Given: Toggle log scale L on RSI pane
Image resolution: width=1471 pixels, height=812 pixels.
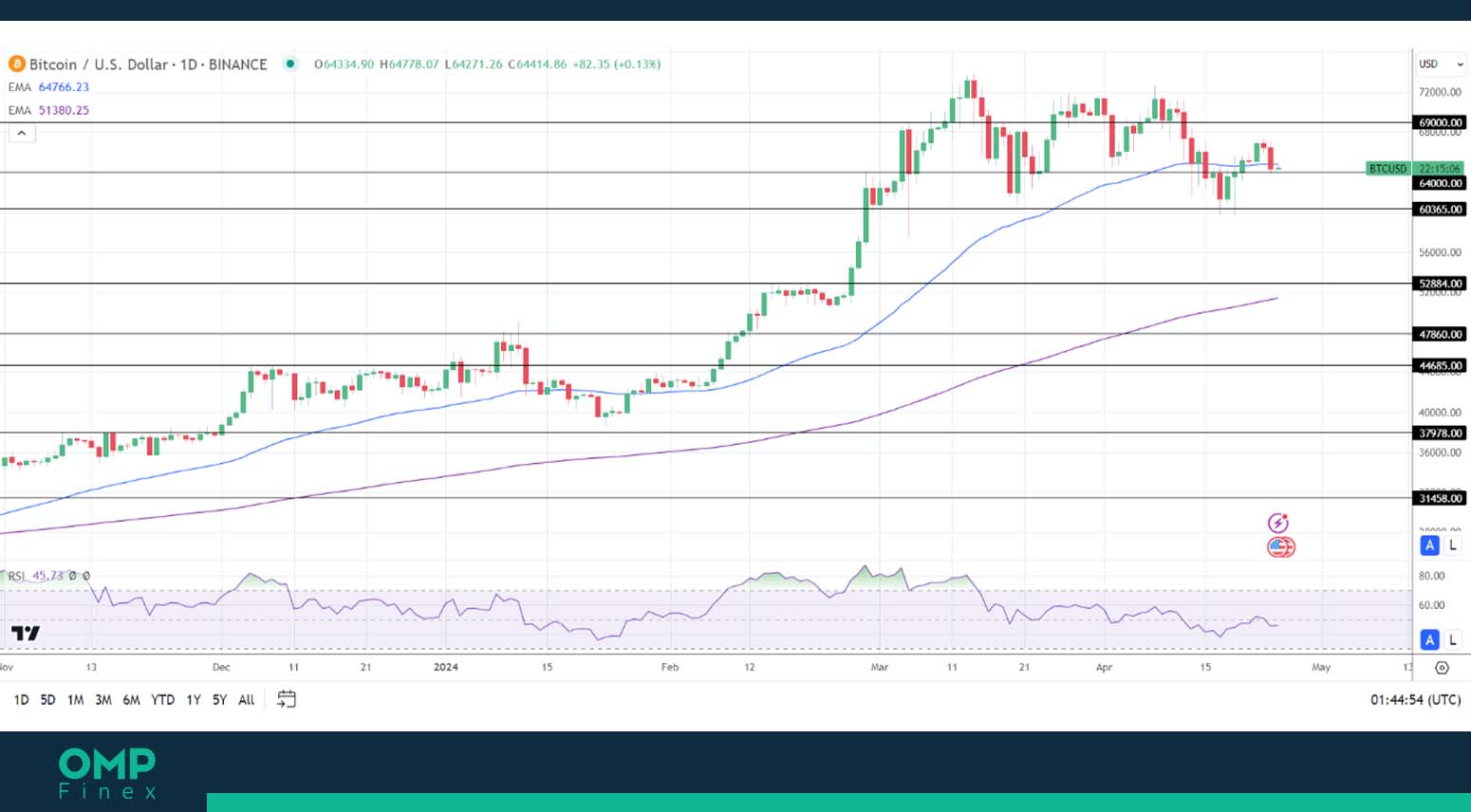Looking at the screenshot, I should point(1453,640).
